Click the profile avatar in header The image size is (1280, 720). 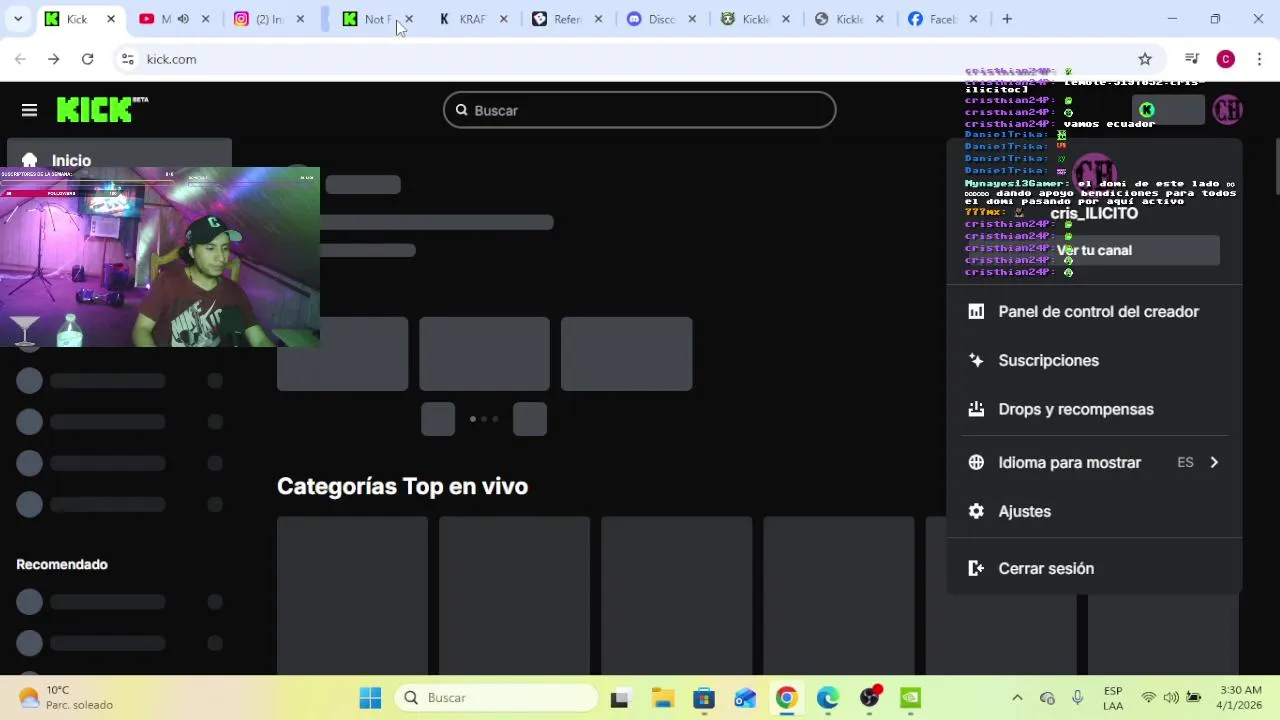pos(1227,110)
